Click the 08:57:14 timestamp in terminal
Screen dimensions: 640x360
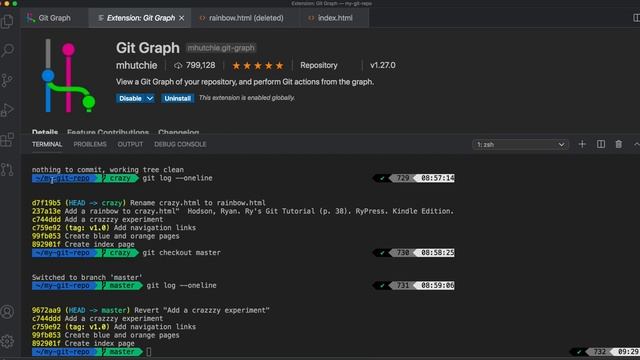tap(438, 178)
